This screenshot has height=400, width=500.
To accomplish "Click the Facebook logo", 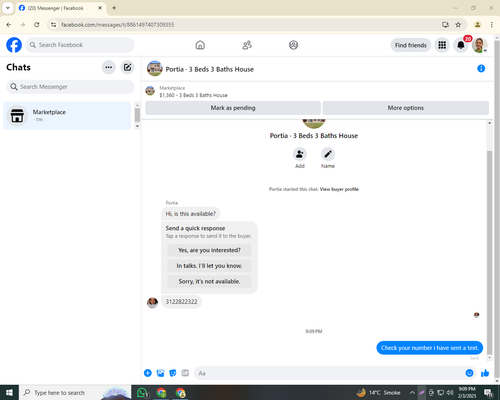I will click(14, 45).
